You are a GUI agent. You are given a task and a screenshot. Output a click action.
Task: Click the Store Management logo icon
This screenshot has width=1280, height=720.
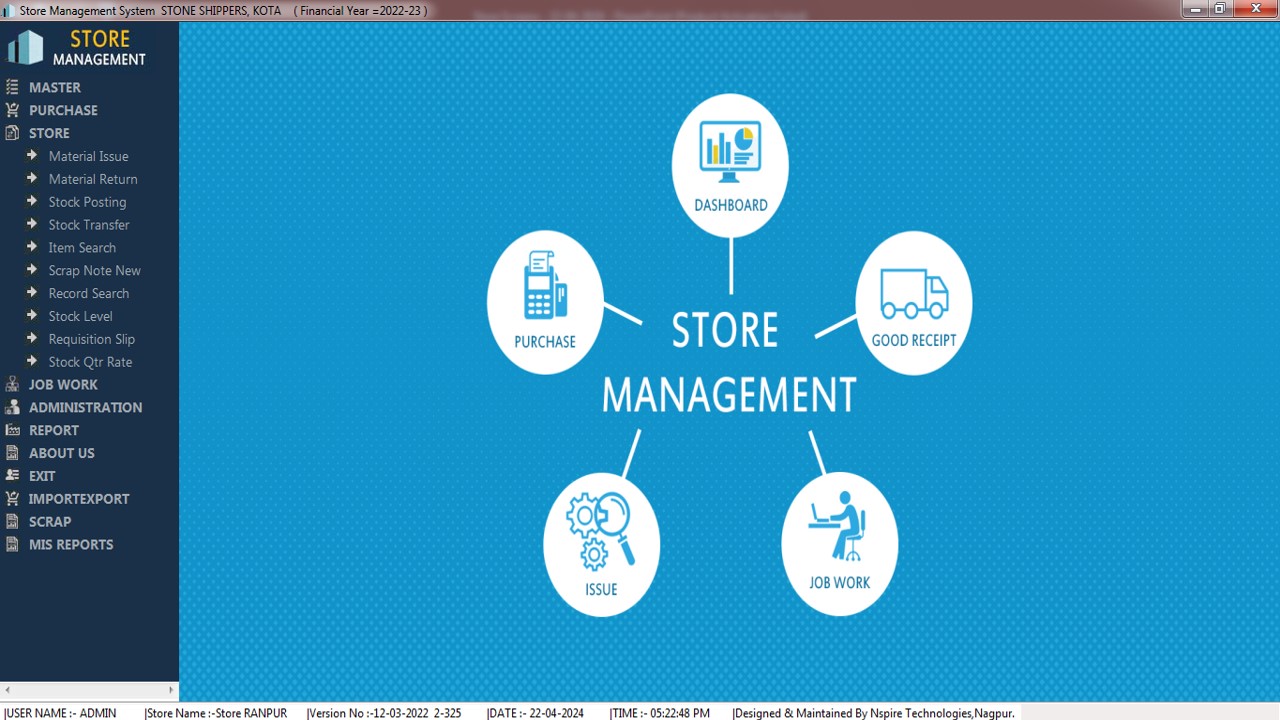26,47
